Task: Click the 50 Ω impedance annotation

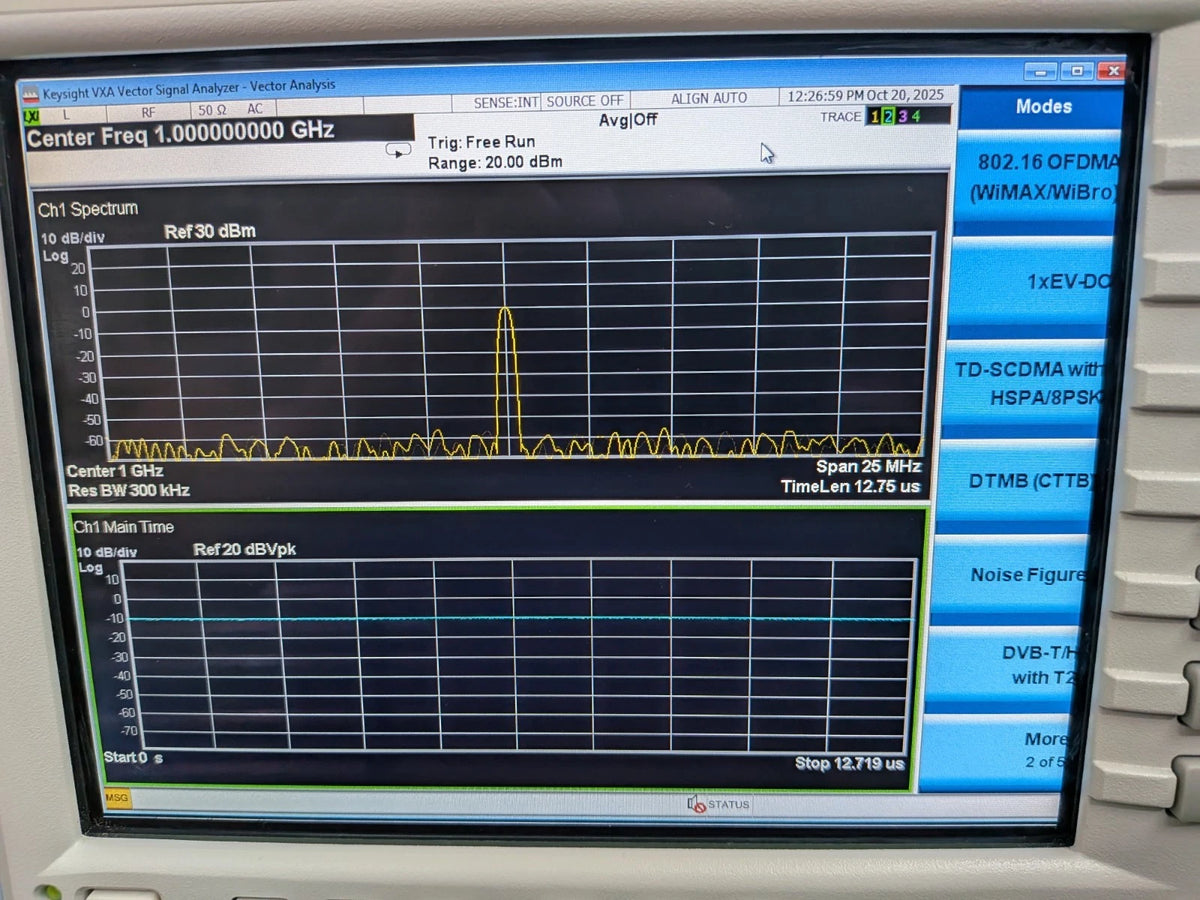Action: (211, 110)
